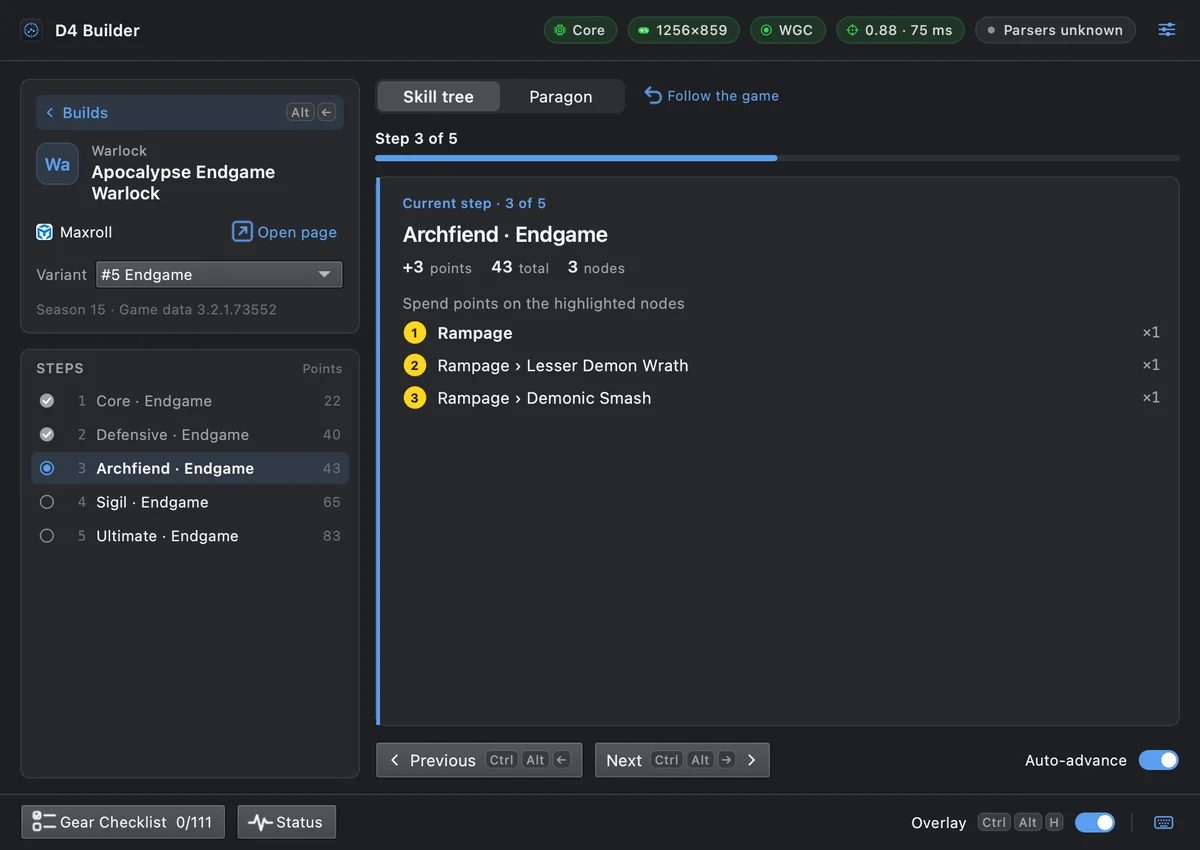Viewport: 1200px width, 850px height.
Task: Switch to the Skill tree tab
Action: click(438, 96)
